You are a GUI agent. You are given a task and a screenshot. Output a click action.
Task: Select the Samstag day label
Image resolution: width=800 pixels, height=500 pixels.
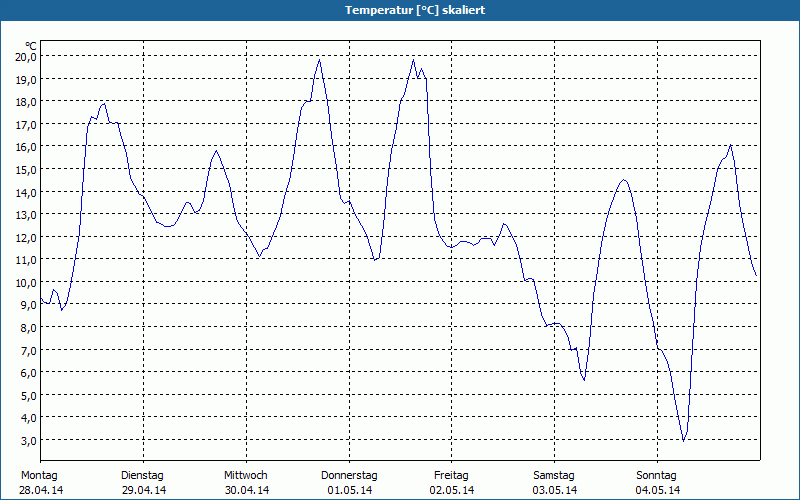click(554, 475)
